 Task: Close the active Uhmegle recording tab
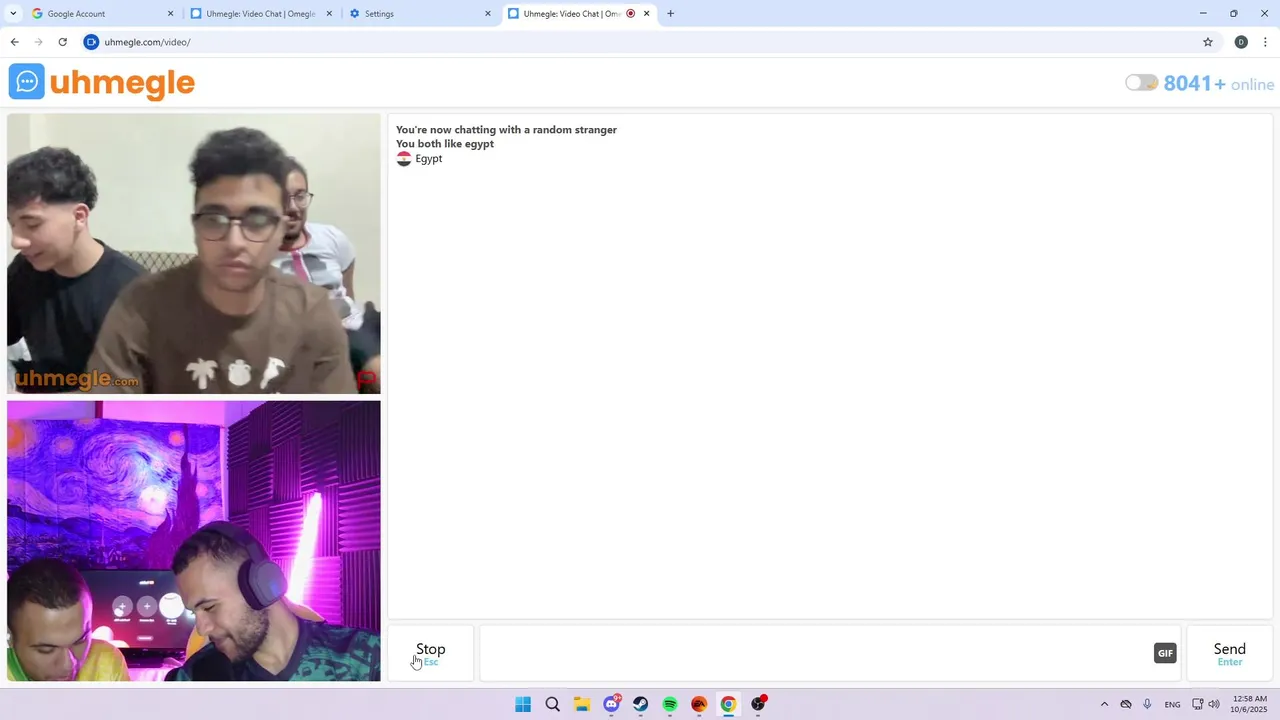pyautogui.click(x=647, y=14)
